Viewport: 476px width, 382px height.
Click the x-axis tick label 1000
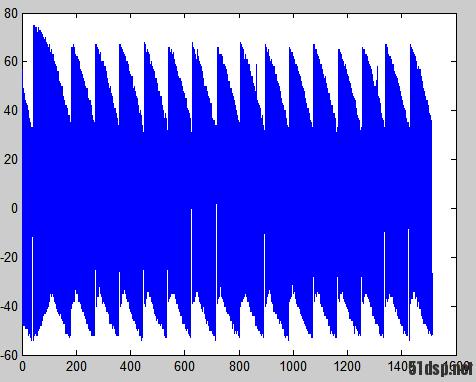[x=293, y=367]
